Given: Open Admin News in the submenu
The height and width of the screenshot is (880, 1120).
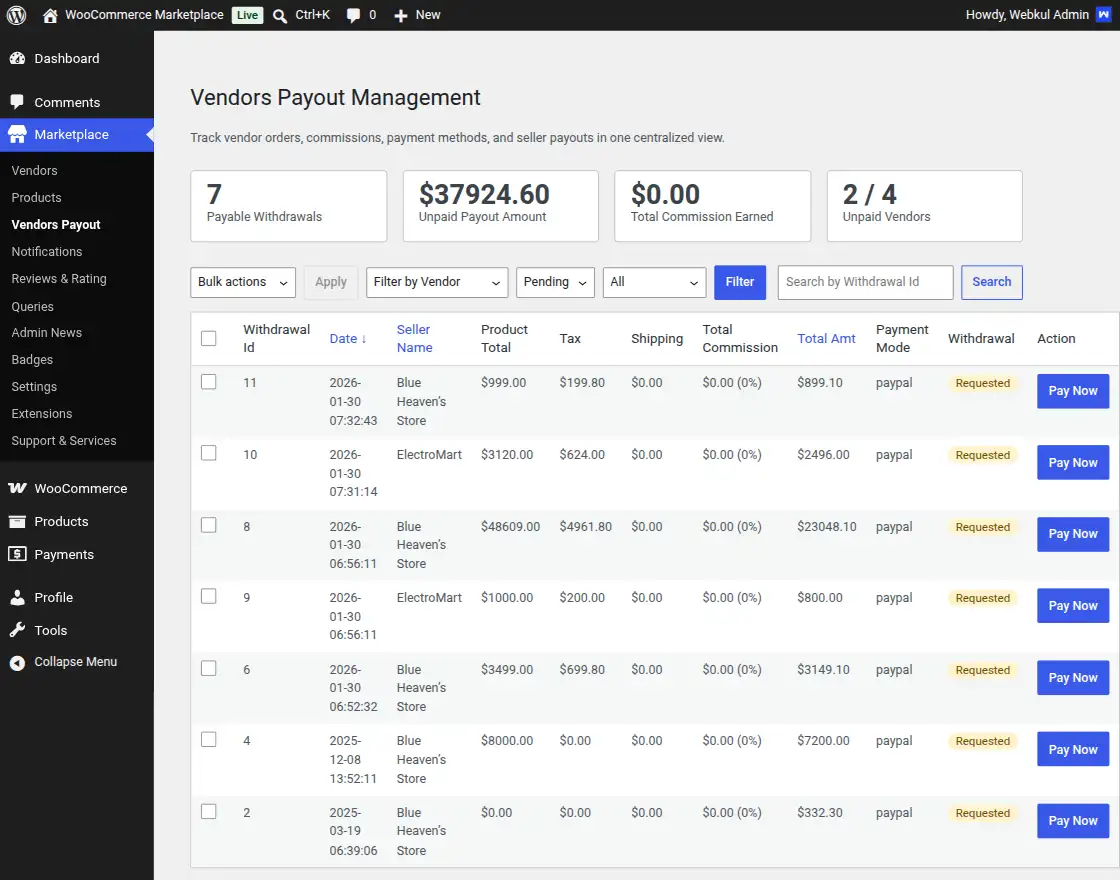Looking at the screenshot, I should click(46, 333).
